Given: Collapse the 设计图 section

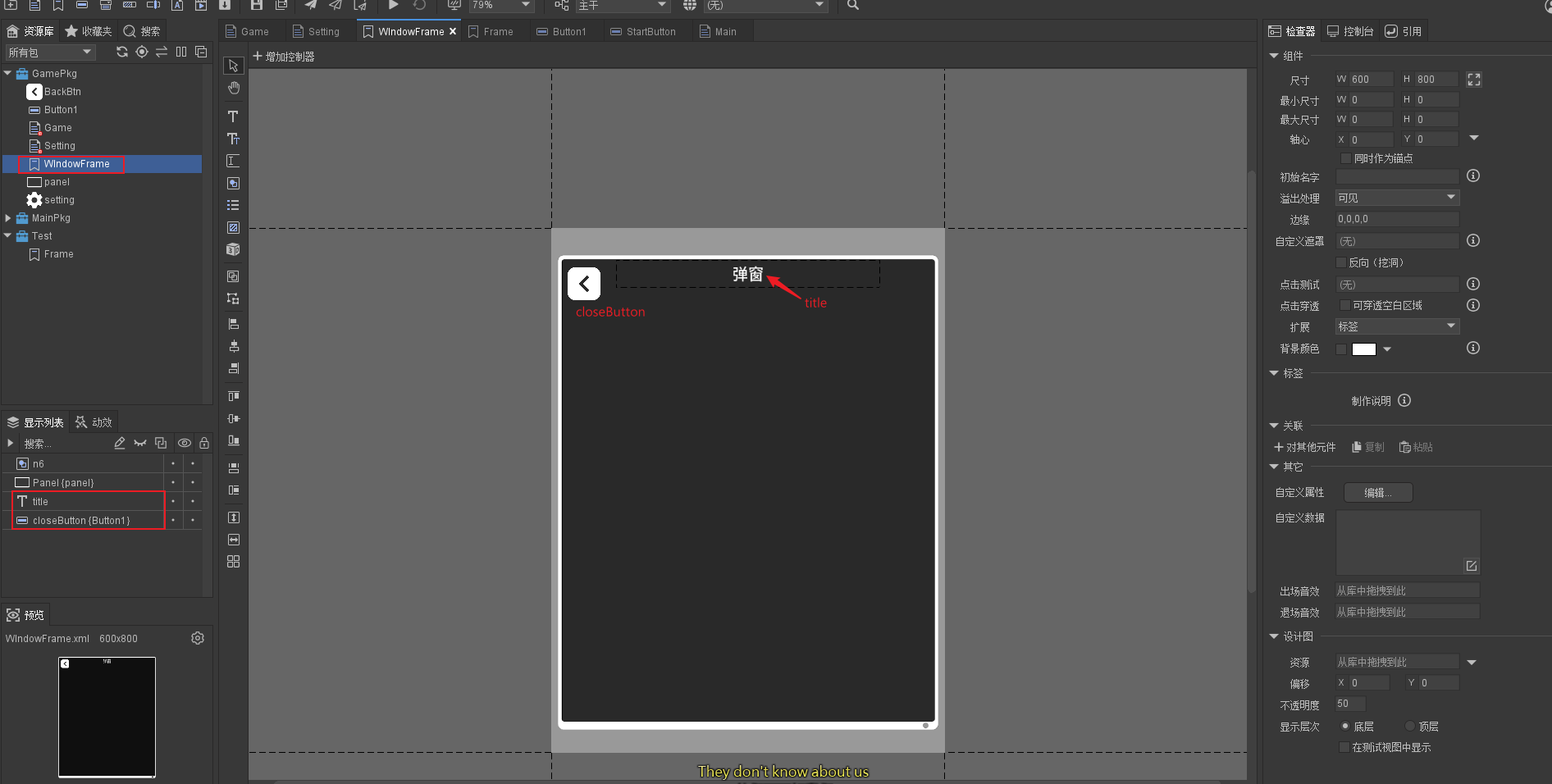Looking at the screenshot, I should [x=1274, y=636].
